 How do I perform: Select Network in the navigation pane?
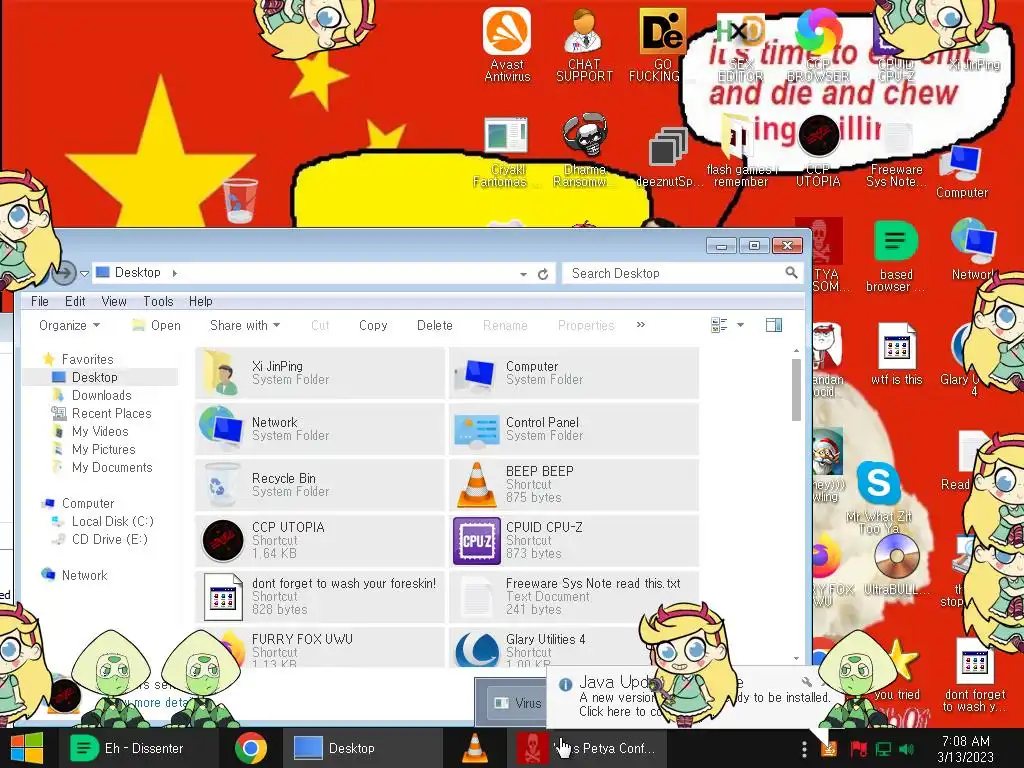(84, 575)
